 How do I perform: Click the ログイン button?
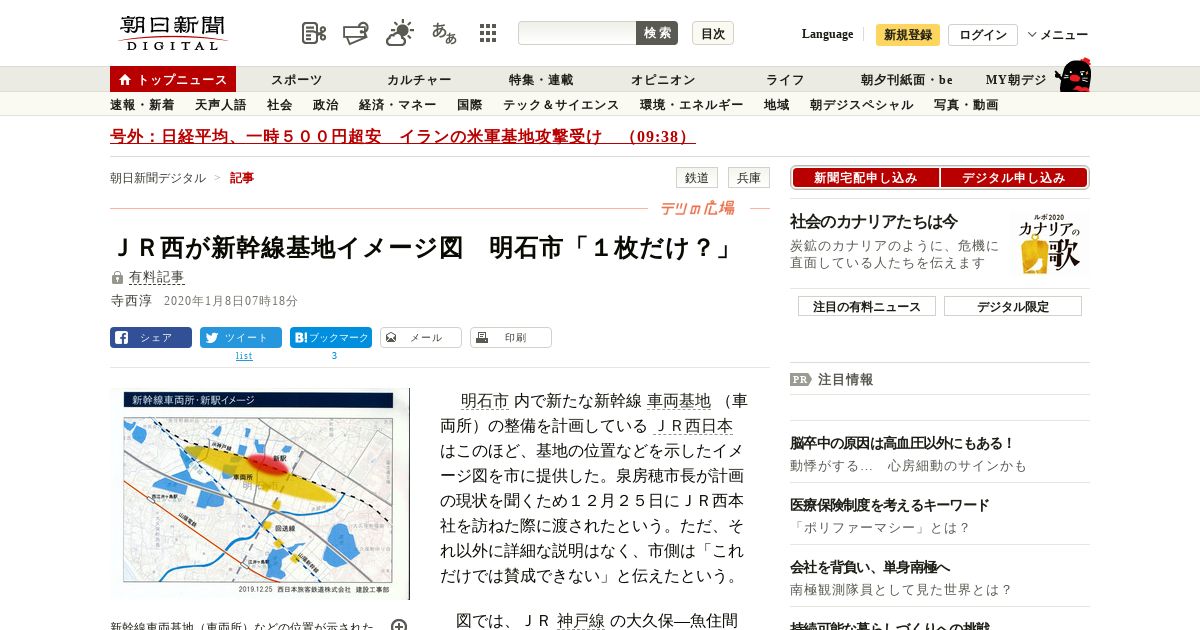(x=983, y=35)
